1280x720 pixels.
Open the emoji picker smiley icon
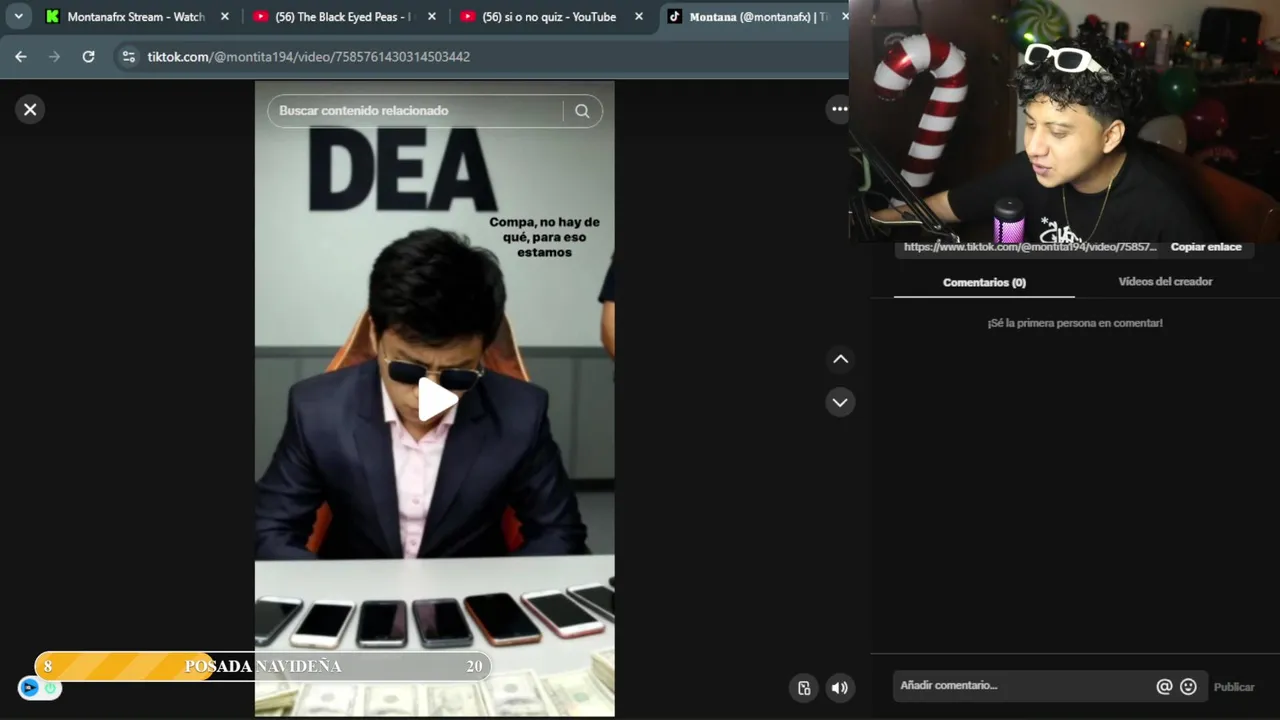tap(1188, 687)
